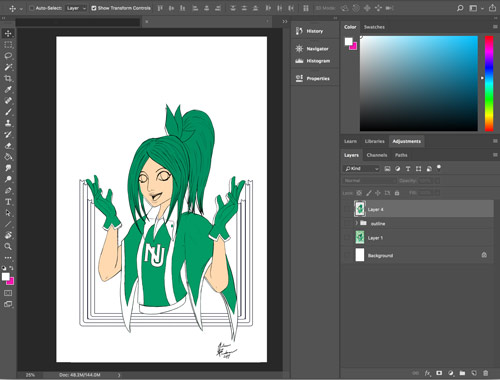Select the Adjustments tab
The width and height of the screenshot is (500, 380).
[407, 141]
